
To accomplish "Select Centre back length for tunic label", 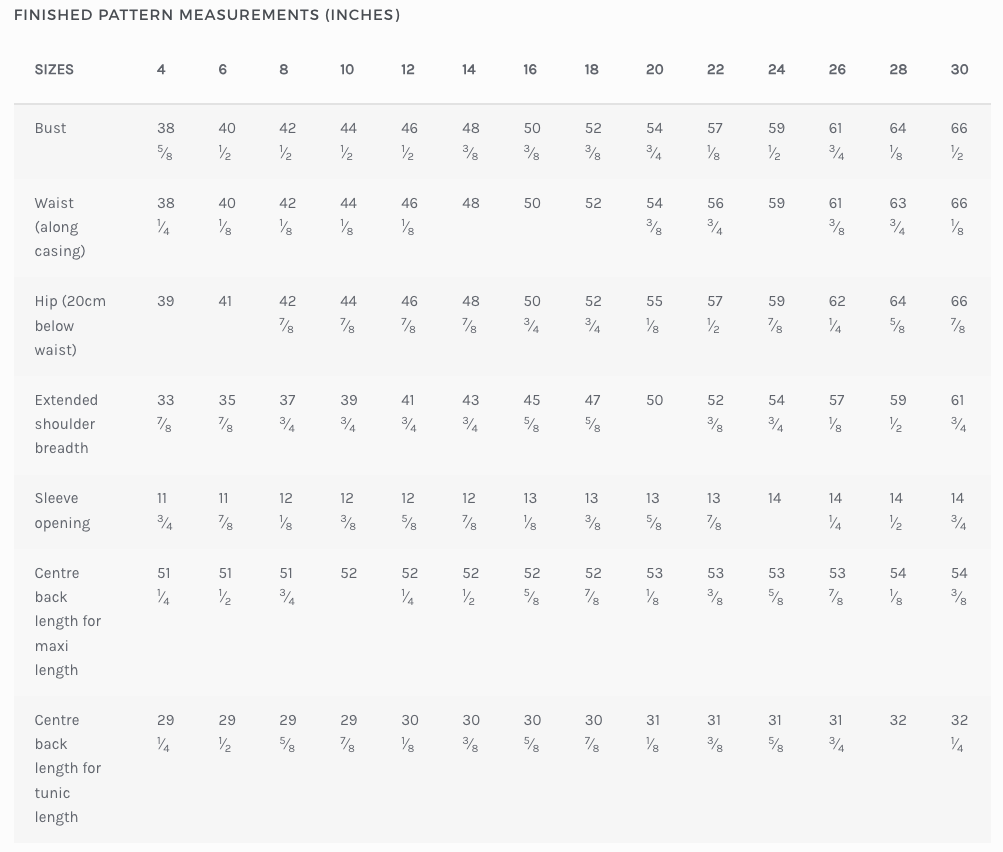I will [67, 768].
